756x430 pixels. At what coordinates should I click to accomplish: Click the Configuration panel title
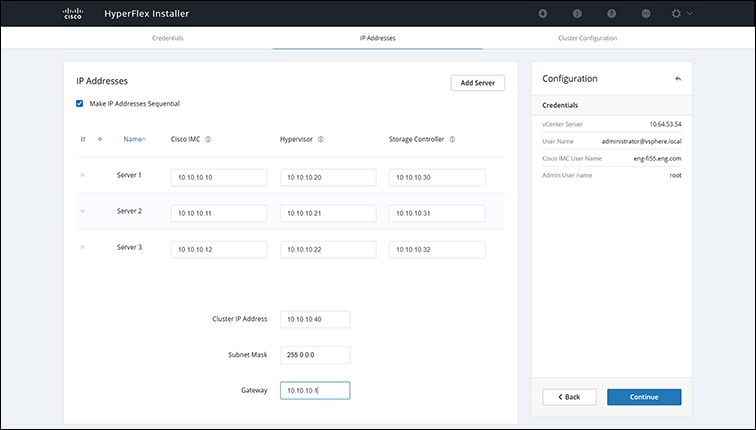tap(570, 79)
